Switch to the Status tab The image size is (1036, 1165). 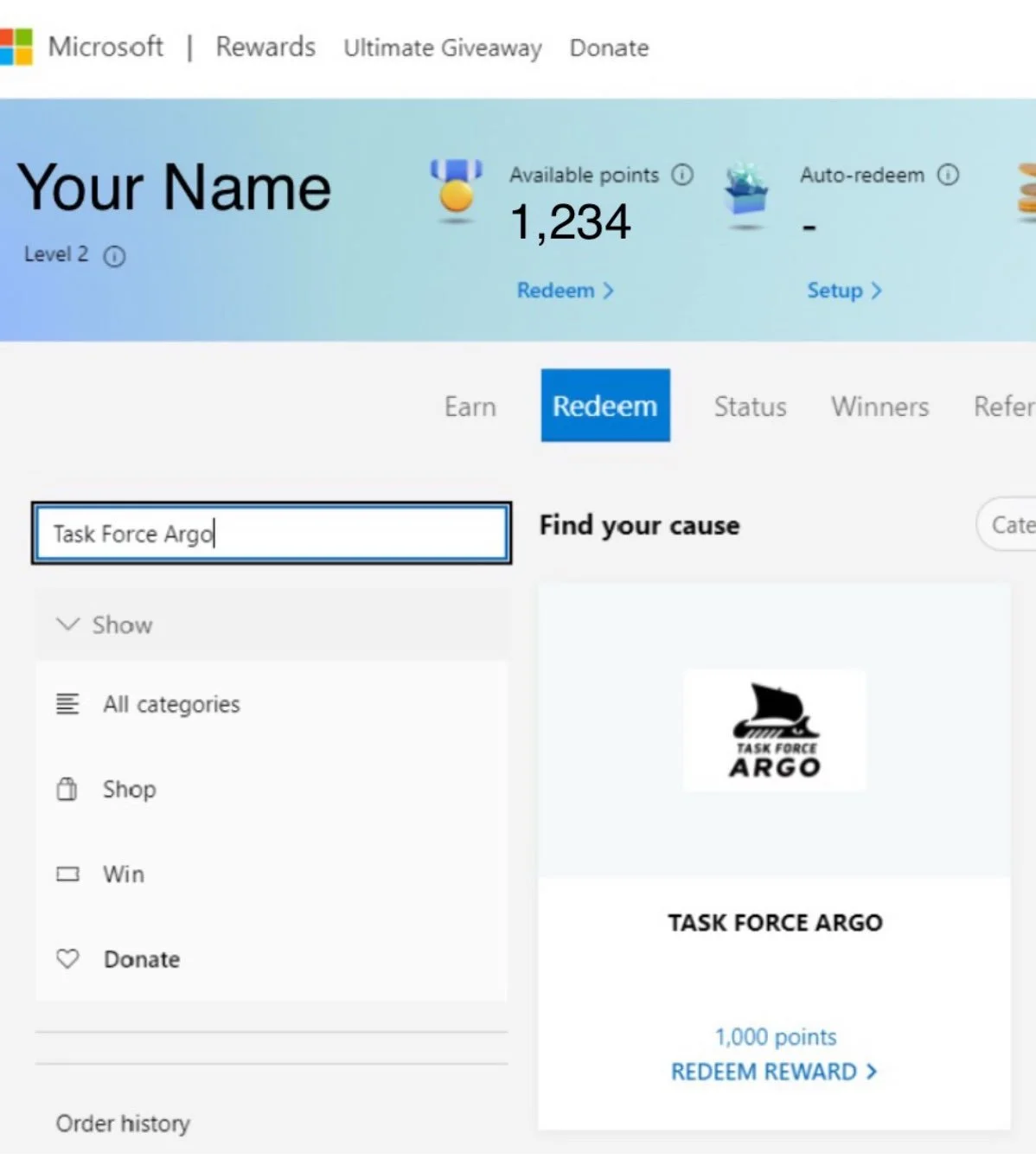(751, 406)
